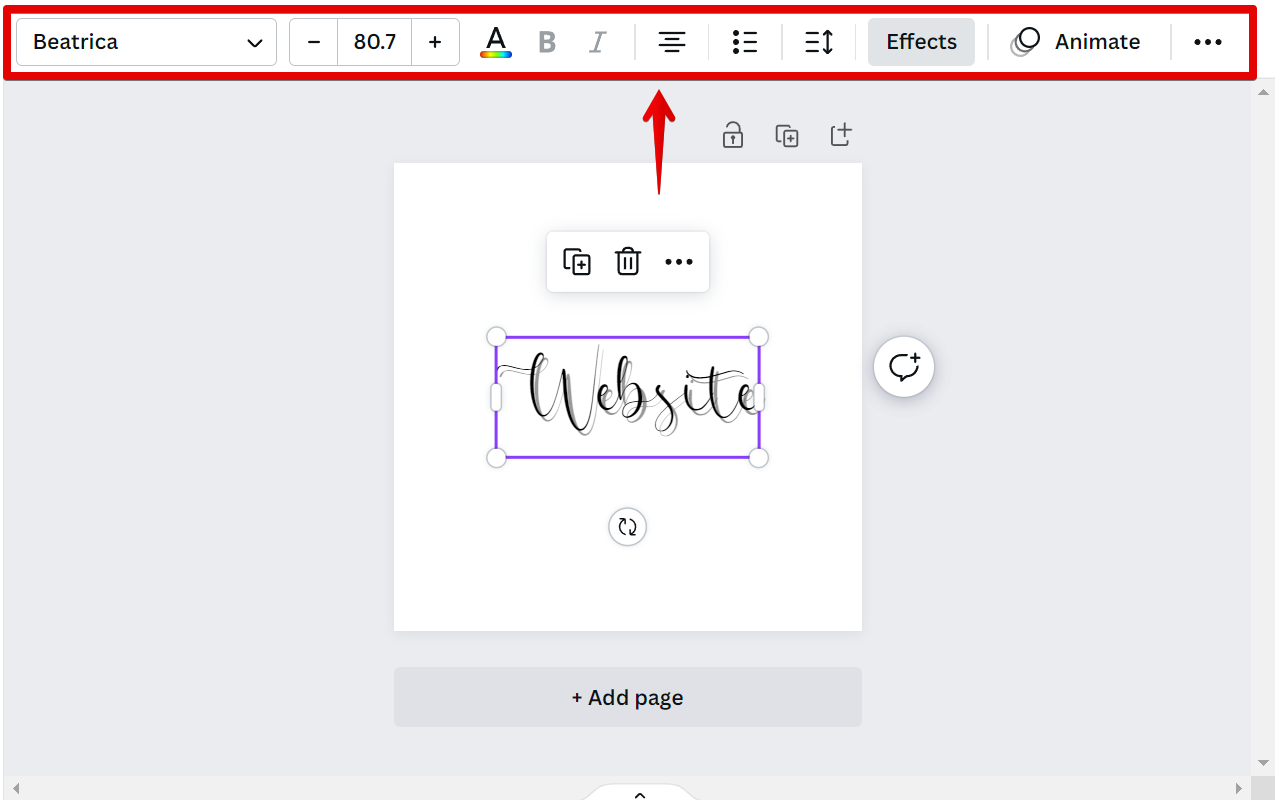Decrease font size with minus button
This screenshot has height=800, width=1275.
tap(314, 42)
